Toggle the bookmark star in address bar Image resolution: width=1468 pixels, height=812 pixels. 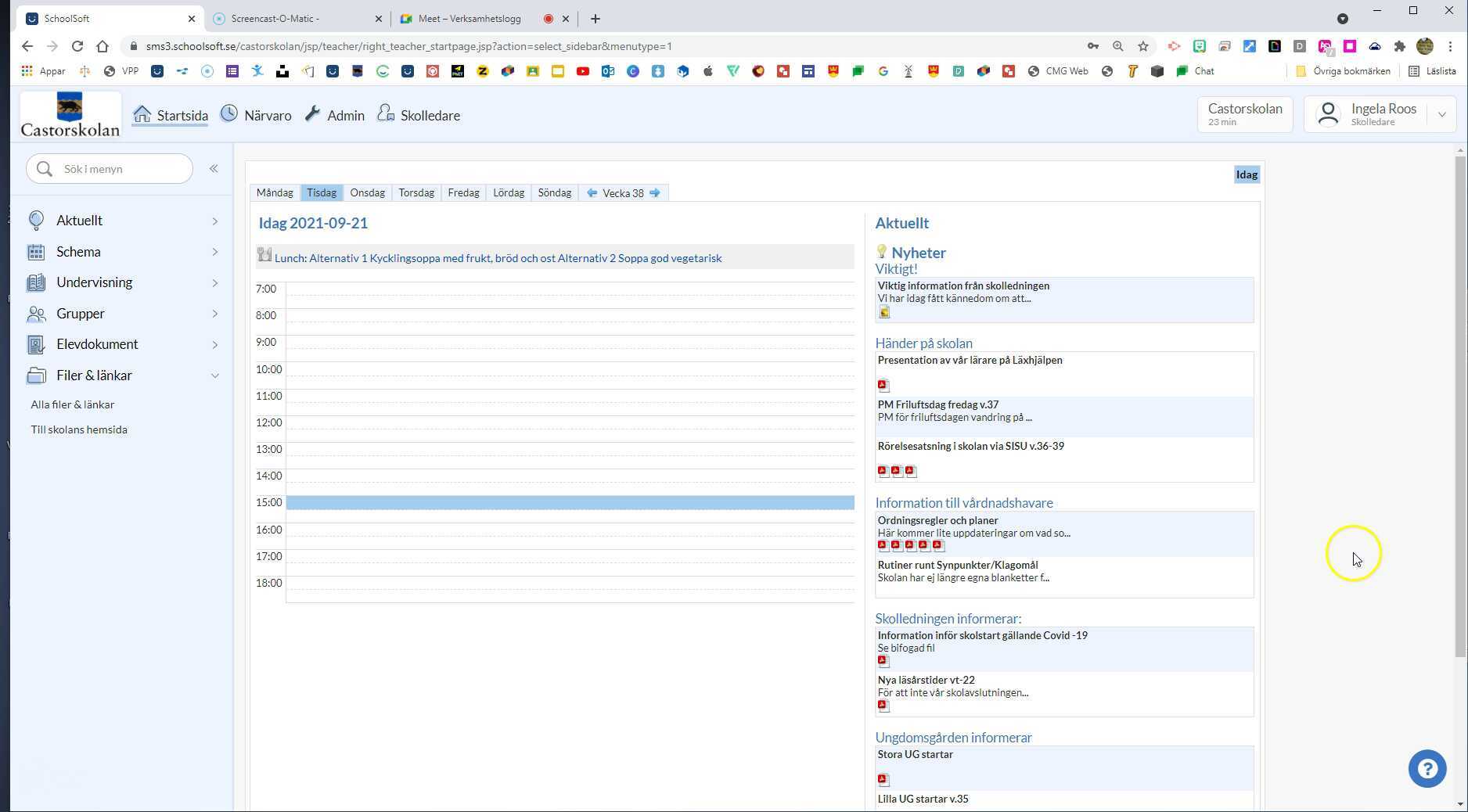point(1143,46)
